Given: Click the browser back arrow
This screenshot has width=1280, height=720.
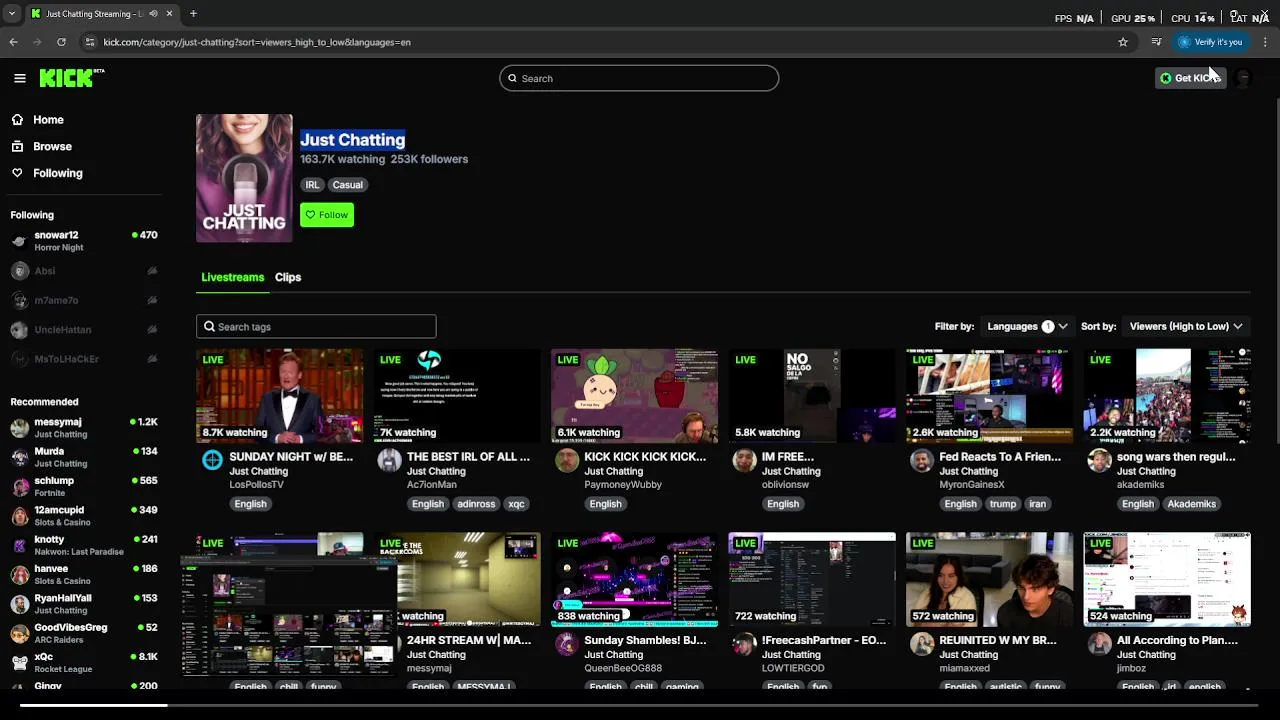Looking at the screenshot, I should (x=13, y=42).
